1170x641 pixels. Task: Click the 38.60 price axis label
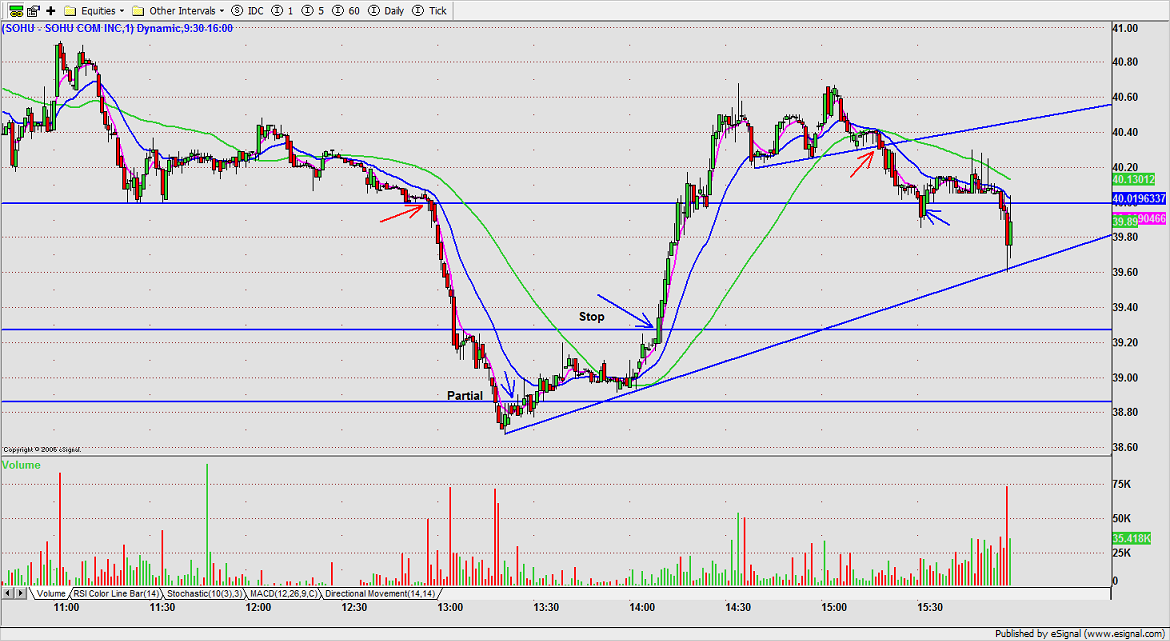click(x=1125, y=447)
